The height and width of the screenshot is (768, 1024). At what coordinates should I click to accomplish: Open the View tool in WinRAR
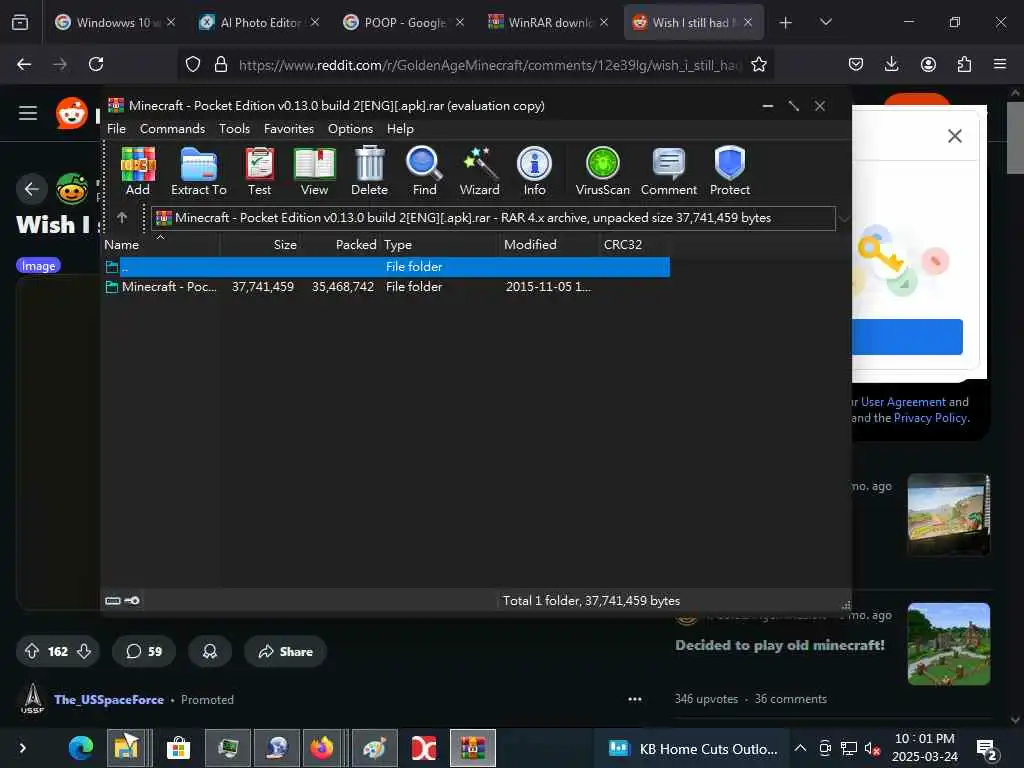pos(314,171)
